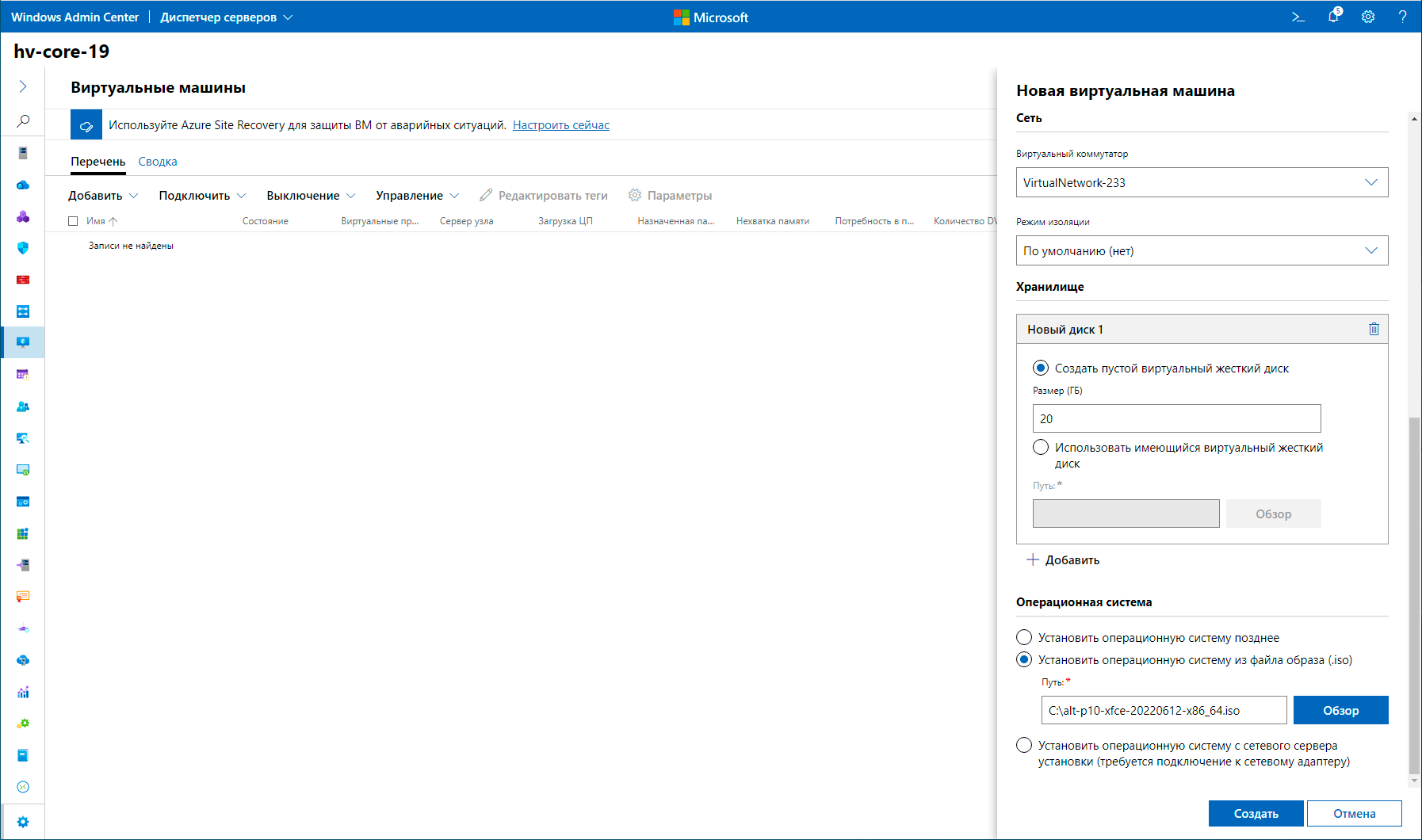
Task: Open the notifications bell
Action: pos(1333,17)
